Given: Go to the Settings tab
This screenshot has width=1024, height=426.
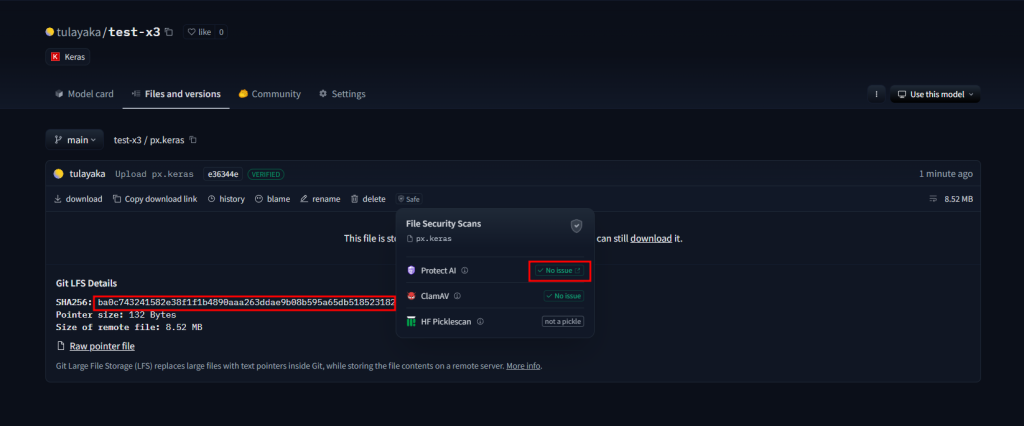Looking at the screenshot, I should 342,94.
